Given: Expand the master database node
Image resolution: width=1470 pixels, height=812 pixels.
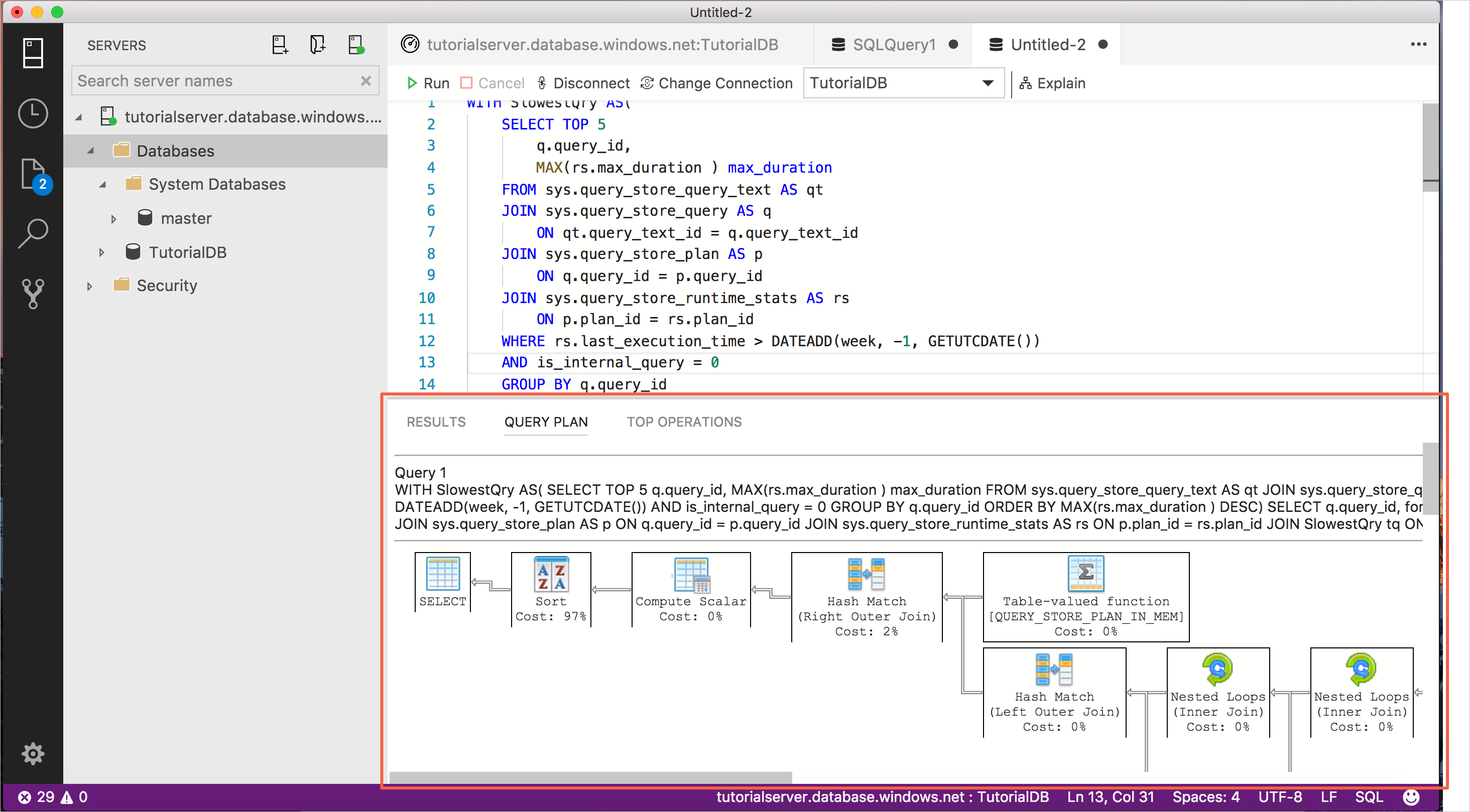Looking at the screenshot, I should (x=113, y=219).
